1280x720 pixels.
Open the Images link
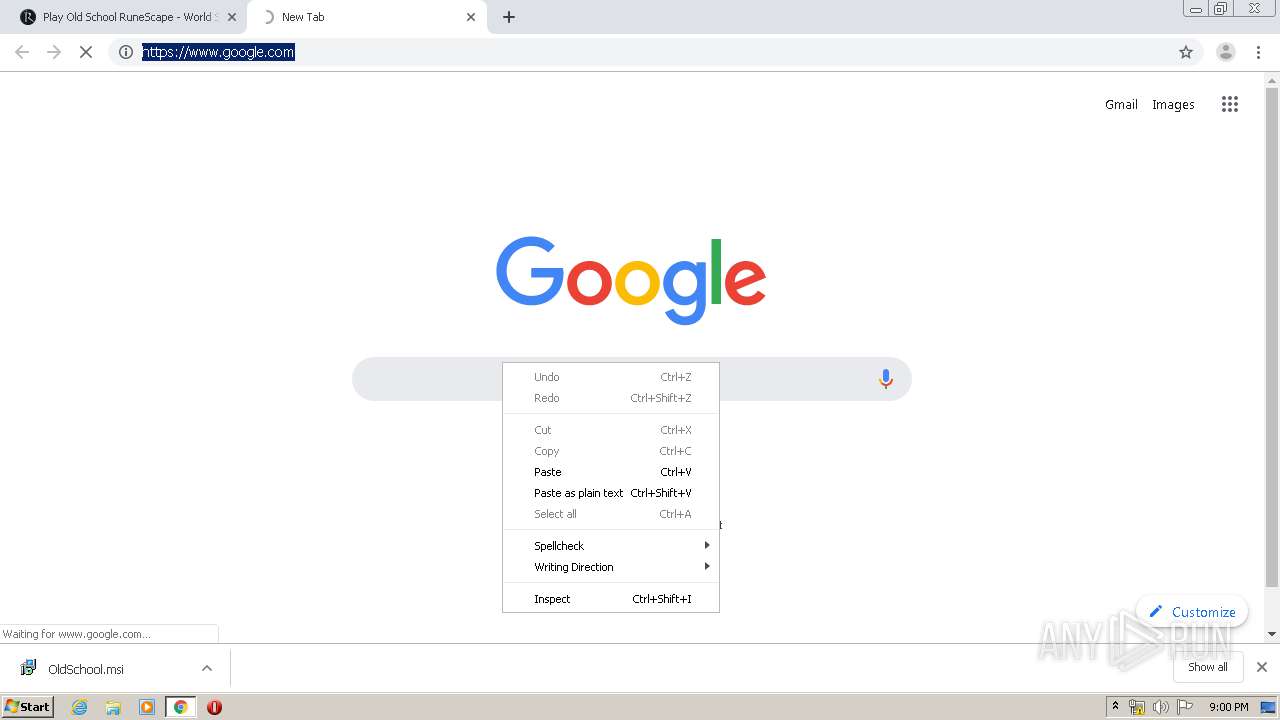(1173, 104)
